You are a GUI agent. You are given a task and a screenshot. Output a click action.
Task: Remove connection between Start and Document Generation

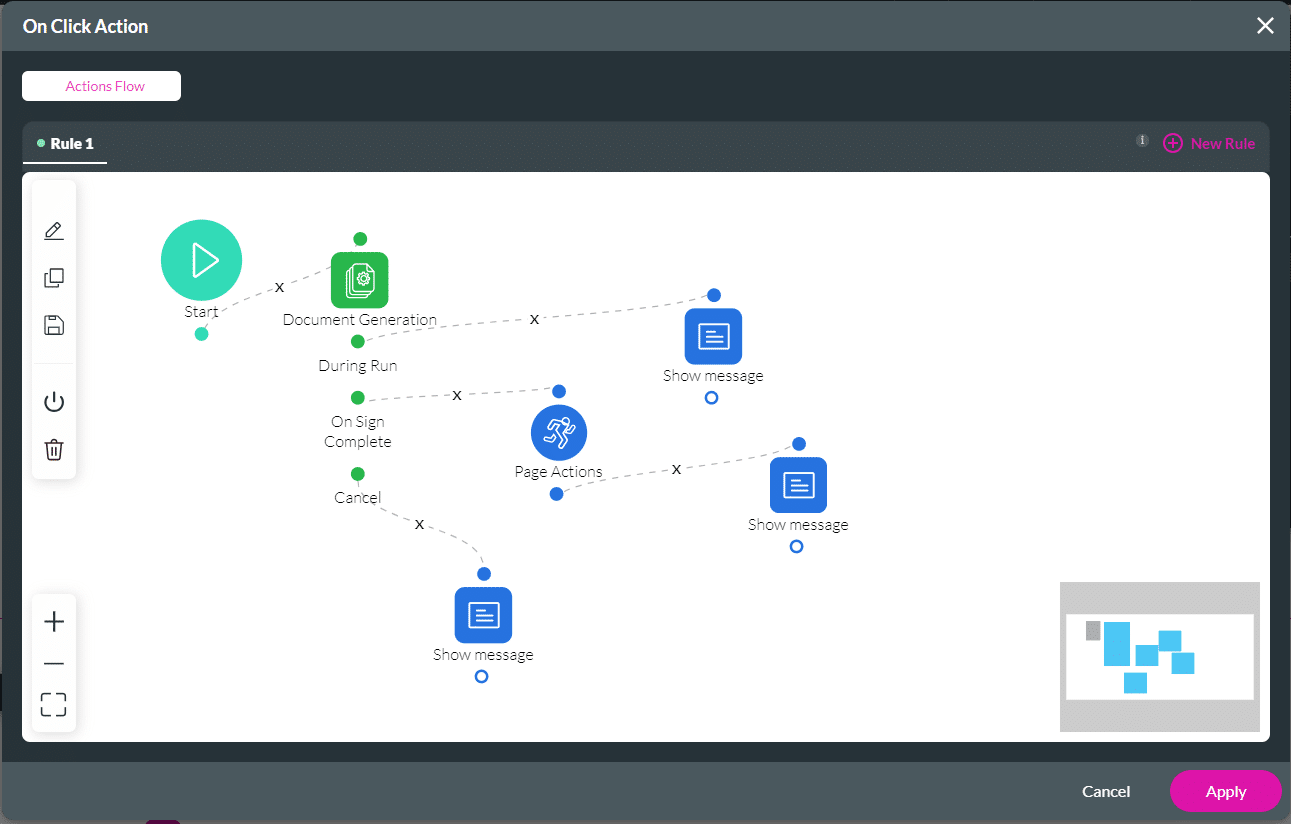[x=279, y=287]
